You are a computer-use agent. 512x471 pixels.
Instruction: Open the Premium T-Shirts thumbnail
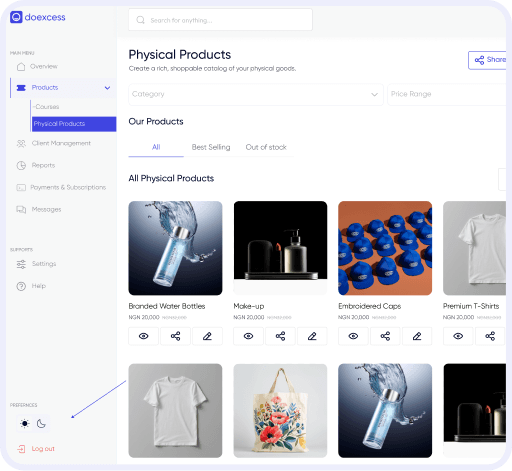pyautogui.click(x=474, y=248)
